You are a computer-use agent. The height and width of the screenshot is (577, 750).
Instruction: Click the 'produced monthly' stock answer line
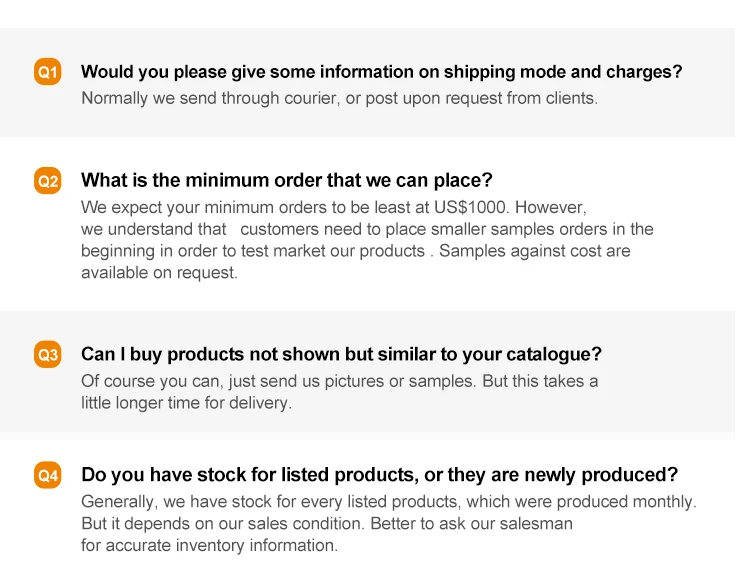(388, 501)
